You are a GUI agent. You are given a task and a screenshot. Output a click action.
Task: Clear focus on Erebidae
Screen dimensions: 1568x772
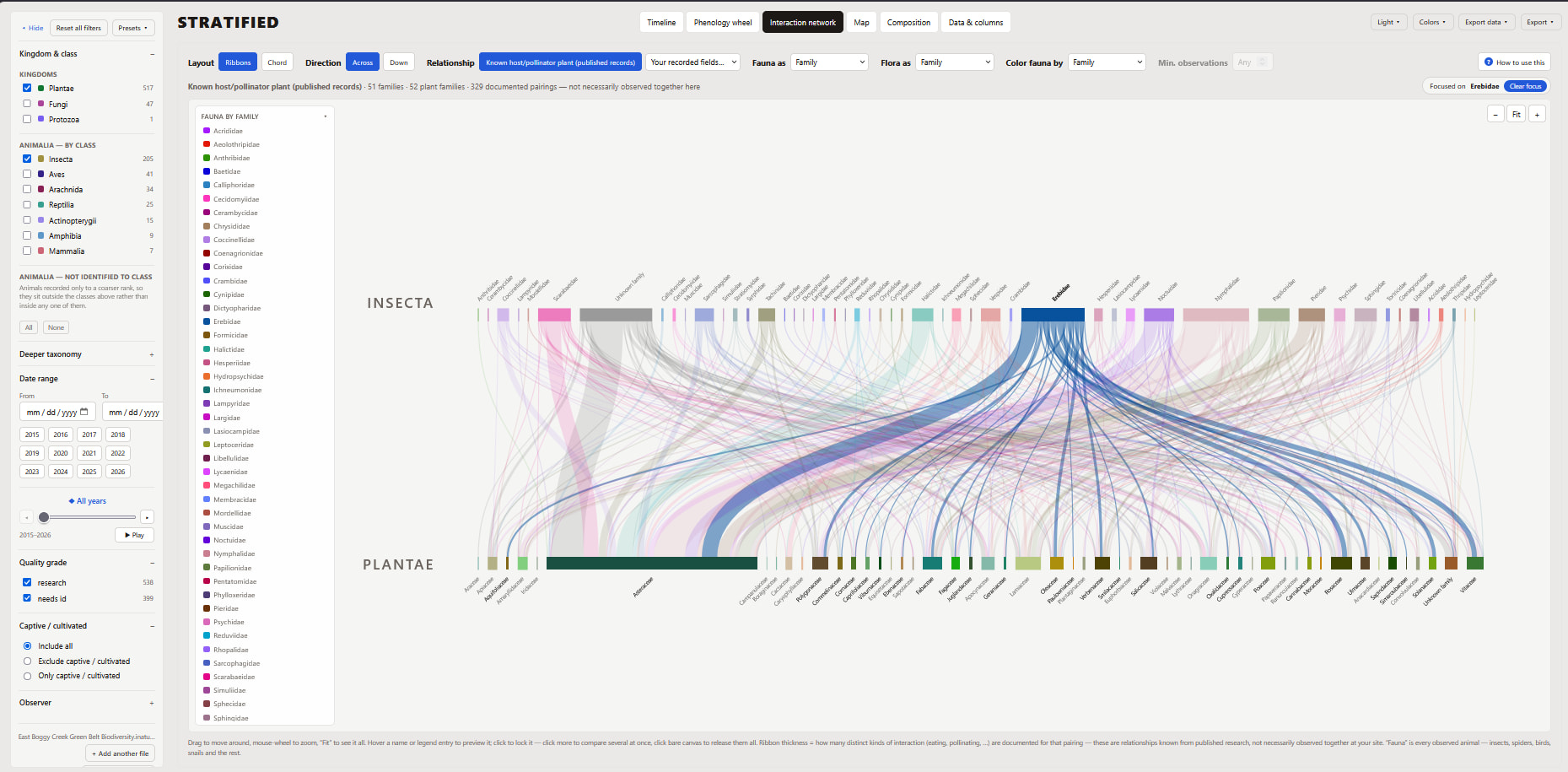click(x=1525, y=86)
